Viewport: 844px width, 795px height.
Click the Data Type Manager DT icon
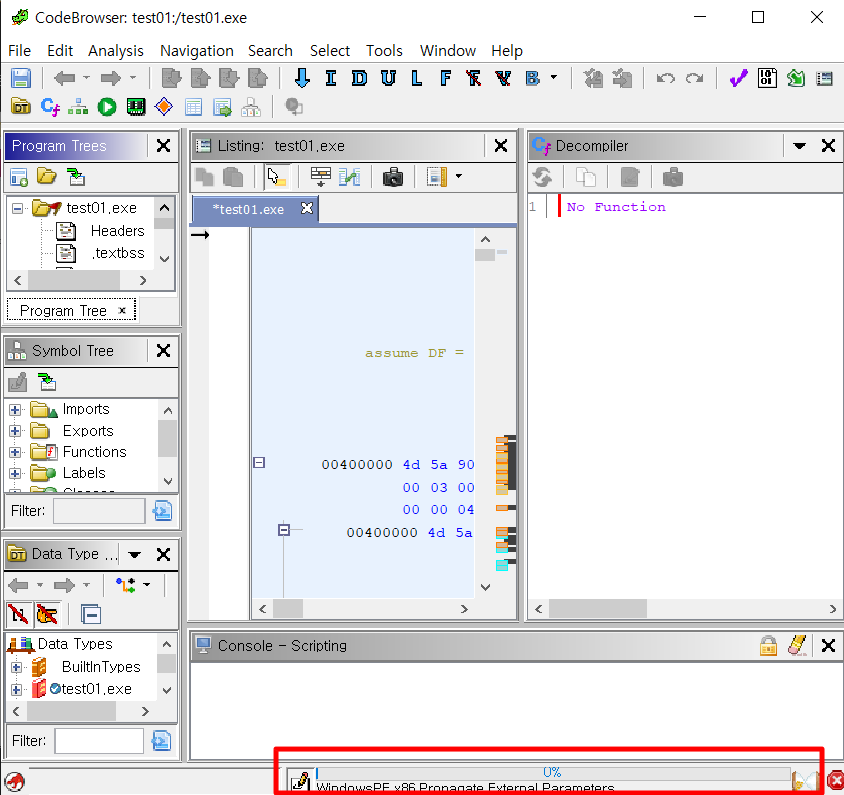click(19, 107)
